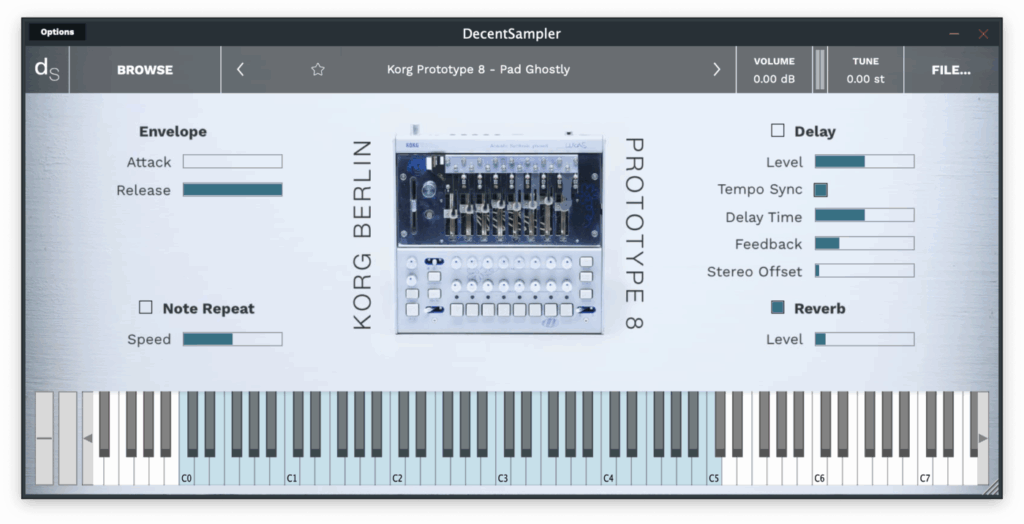
Task: Open the FILE... menu
Action: [950, 70]
